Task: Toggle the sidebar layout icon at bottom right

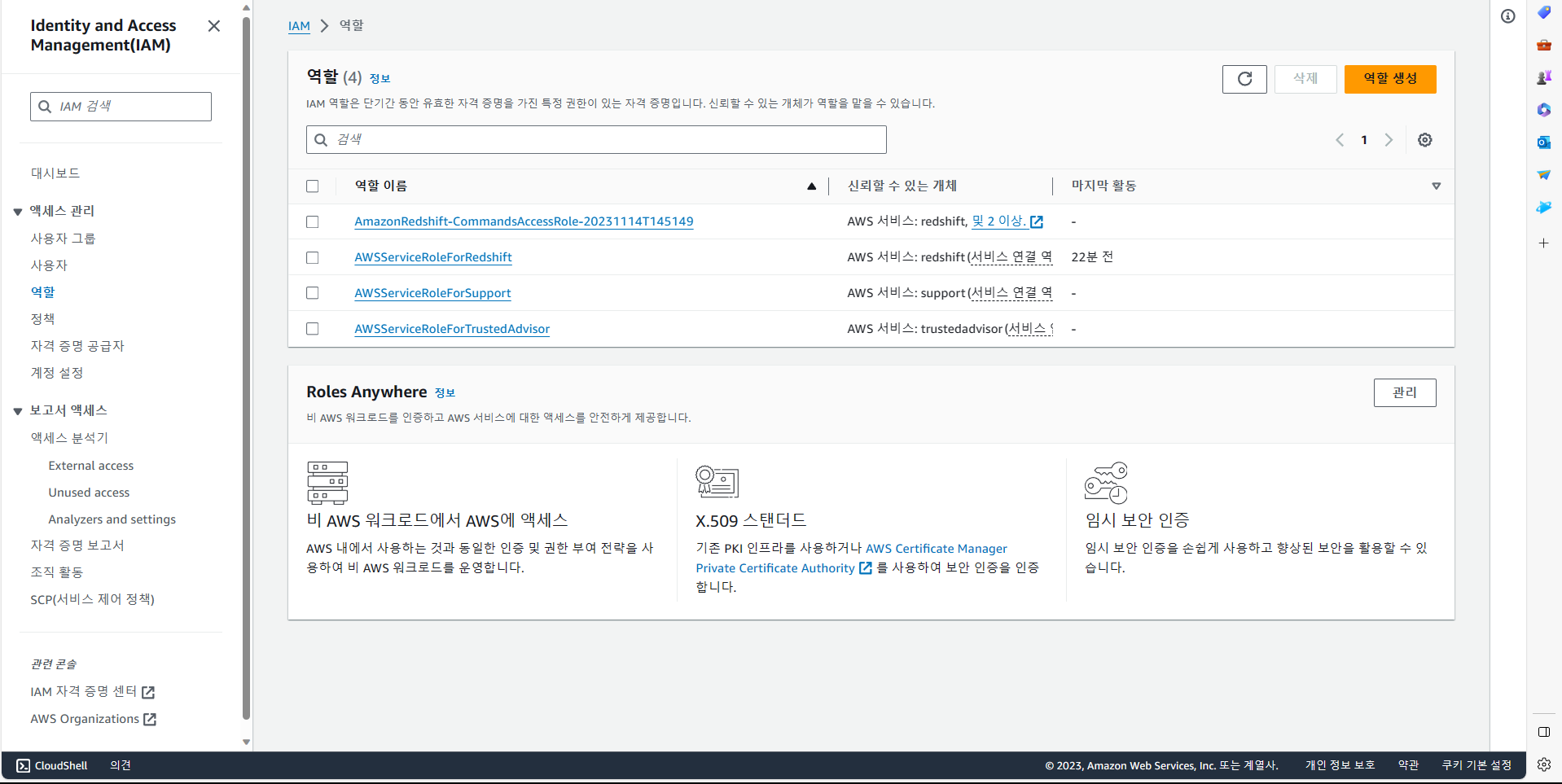Action: point(1544,732)
